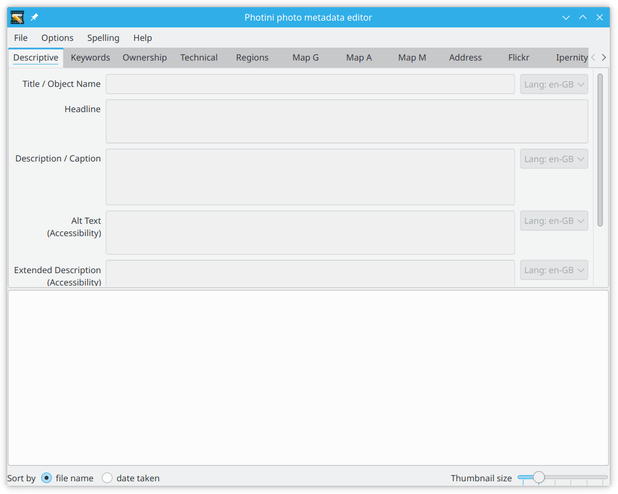Switch to the Ownership tab

coord(145,58)
